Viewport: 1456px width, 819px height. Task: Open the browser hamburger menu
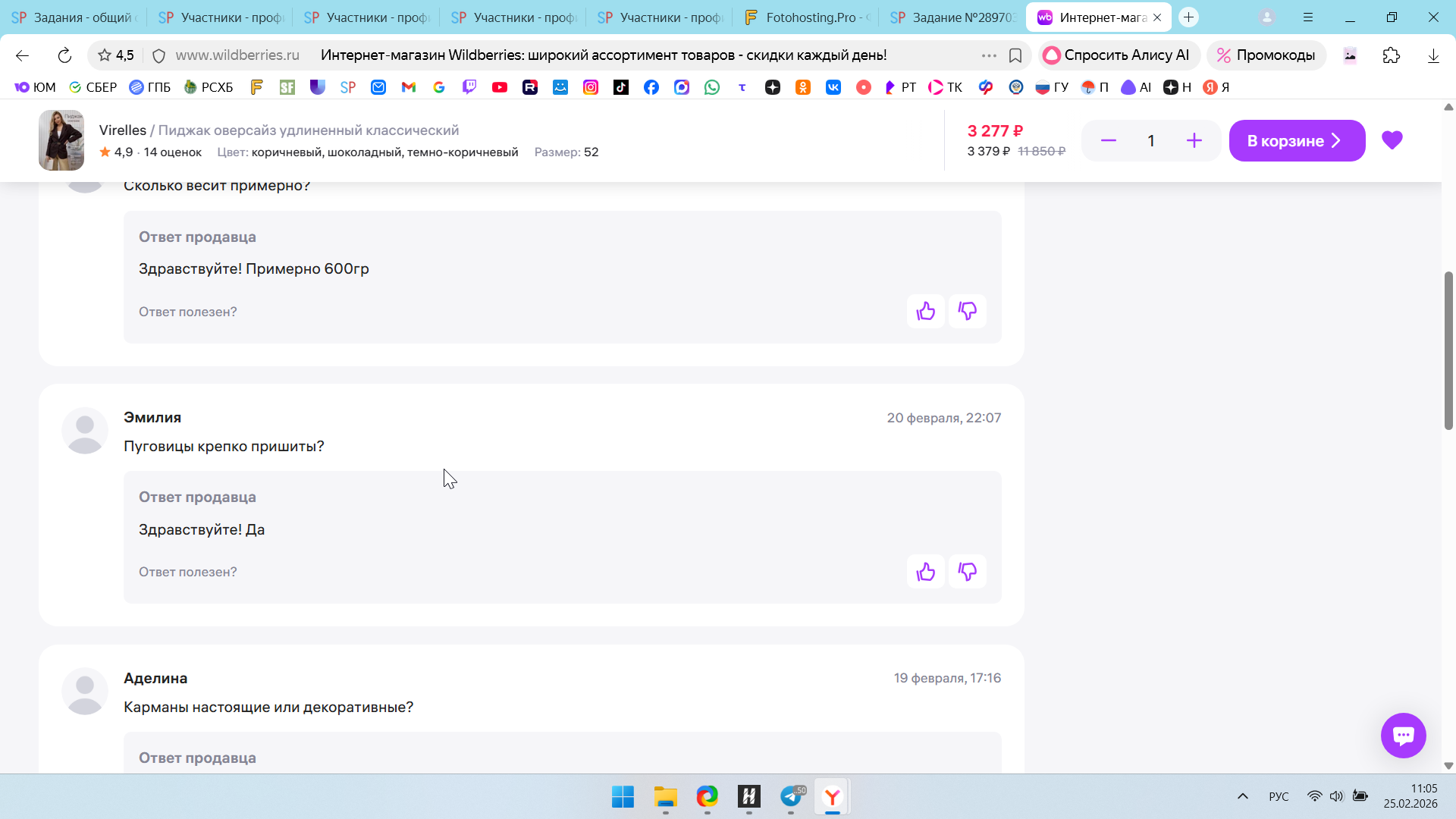click(1308, 17)
